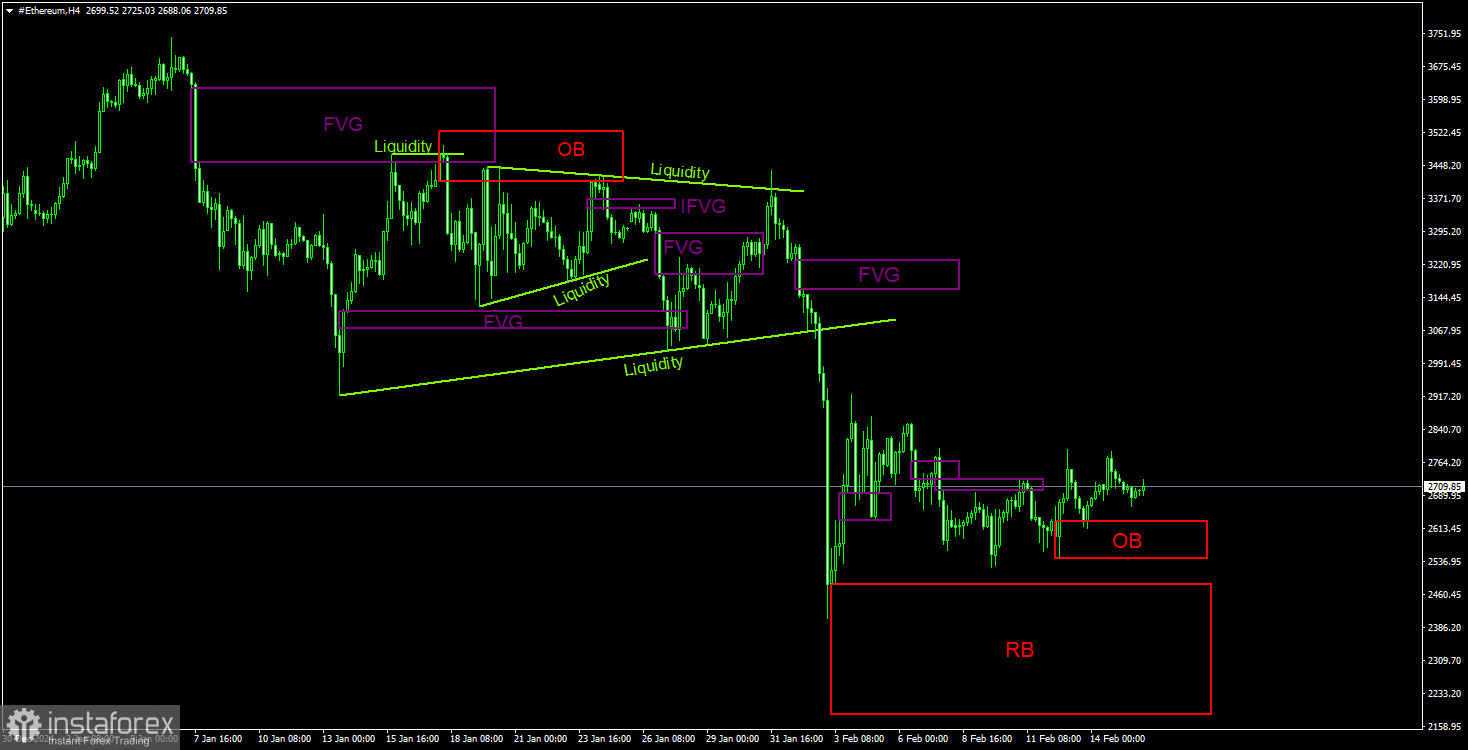Click the 2536.95 price axis label
This screenshot has width=1468, height=750.
click(1445, 562)
